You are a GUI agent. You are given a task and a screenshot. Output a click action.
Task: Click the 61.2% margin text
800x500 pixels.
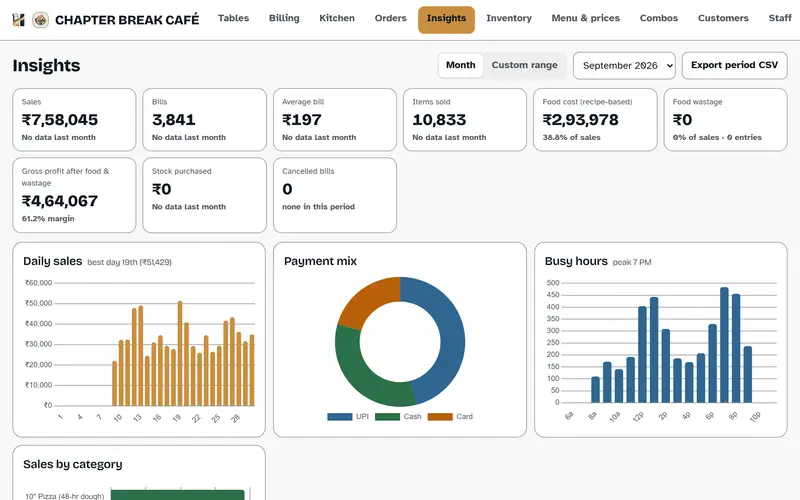click(x=48, y=218)
